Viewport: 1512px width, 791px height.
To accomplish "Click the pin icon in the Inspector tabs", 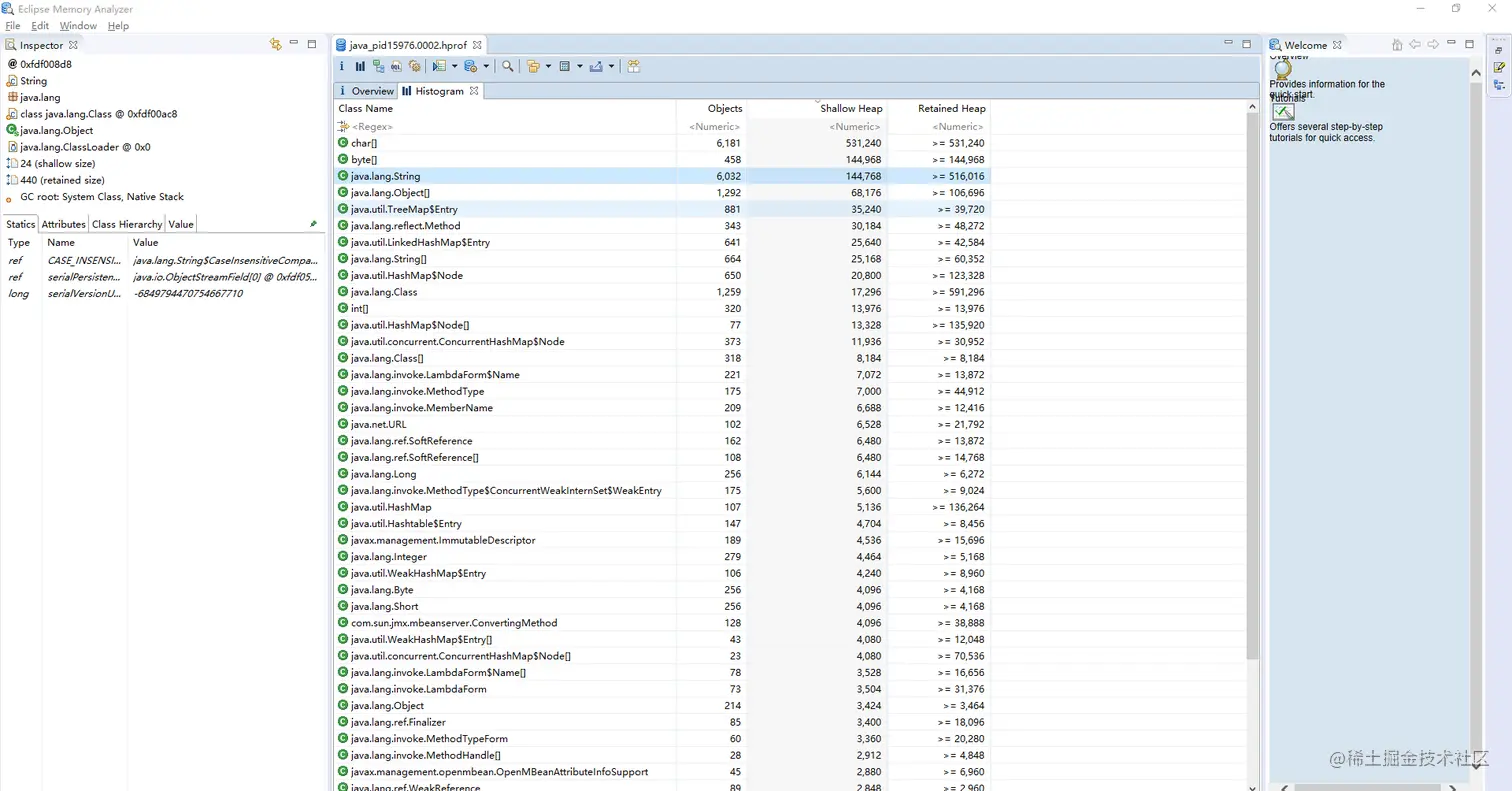I will [313, 224].
